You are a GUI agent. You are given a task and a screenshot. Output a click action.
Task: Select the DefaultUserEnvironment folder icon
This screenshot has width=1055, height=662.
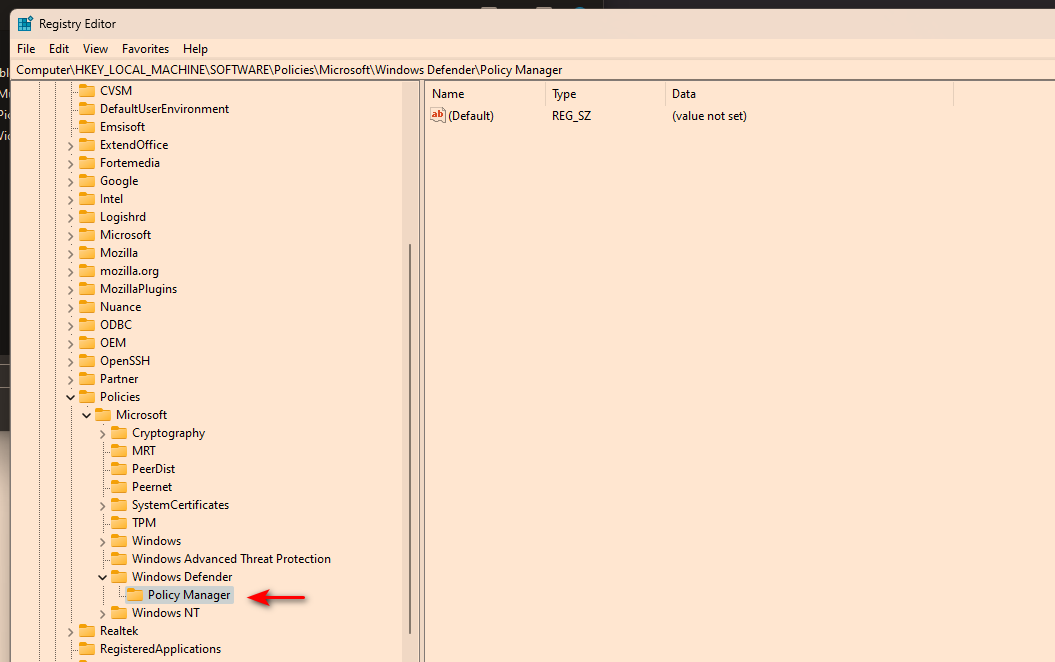tap(87, 109)
